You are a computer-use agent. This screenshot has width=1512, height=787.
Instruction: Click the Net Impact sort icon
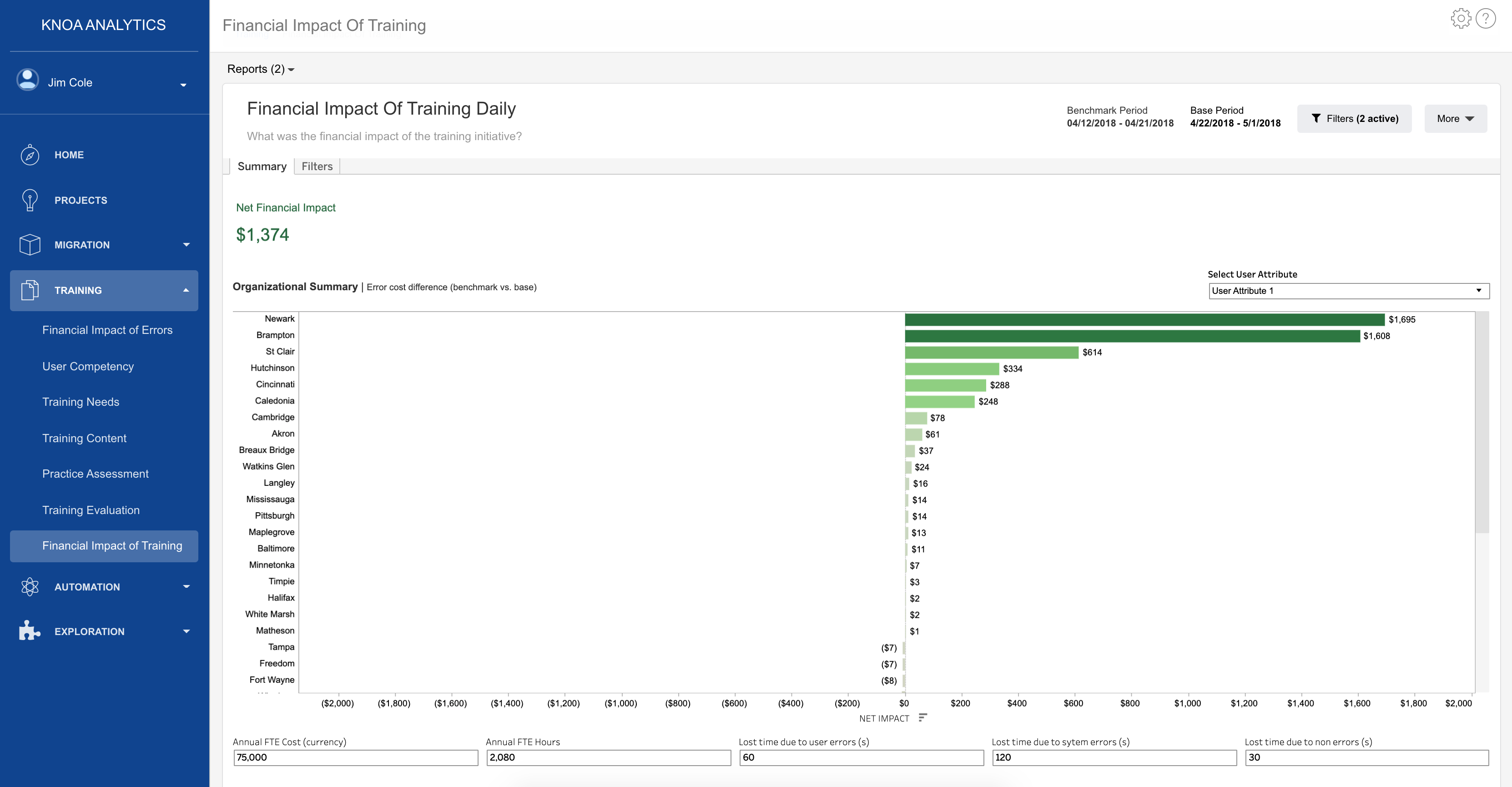(922, 718)
